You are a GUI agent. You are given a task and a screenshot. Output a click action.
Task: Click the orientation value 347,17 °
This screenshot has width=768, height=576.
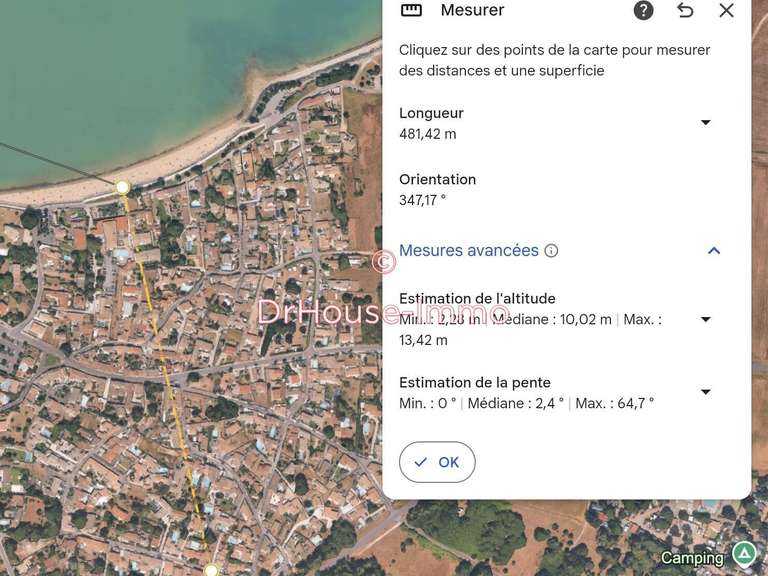pos(423,200)
